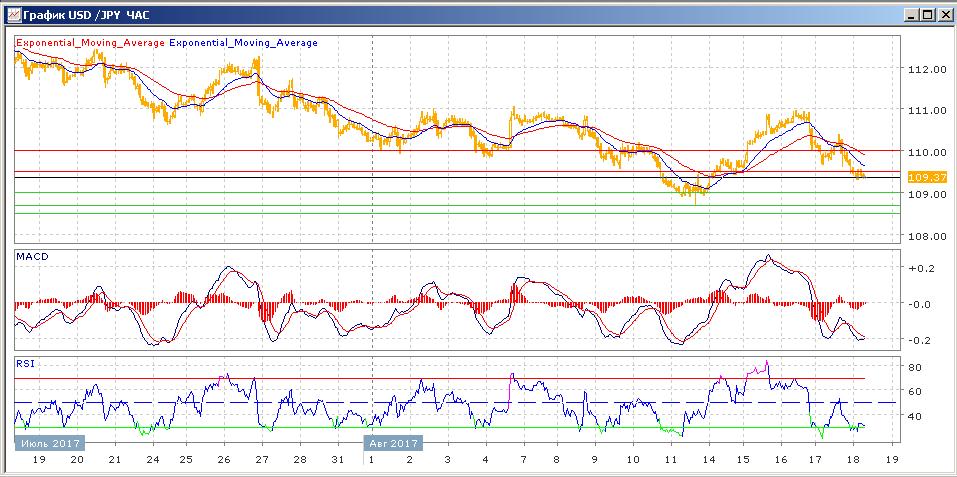Screen dimensions: 957x477
Task: Click the 110.00 price axis label
Action: [x=924, y=152]
